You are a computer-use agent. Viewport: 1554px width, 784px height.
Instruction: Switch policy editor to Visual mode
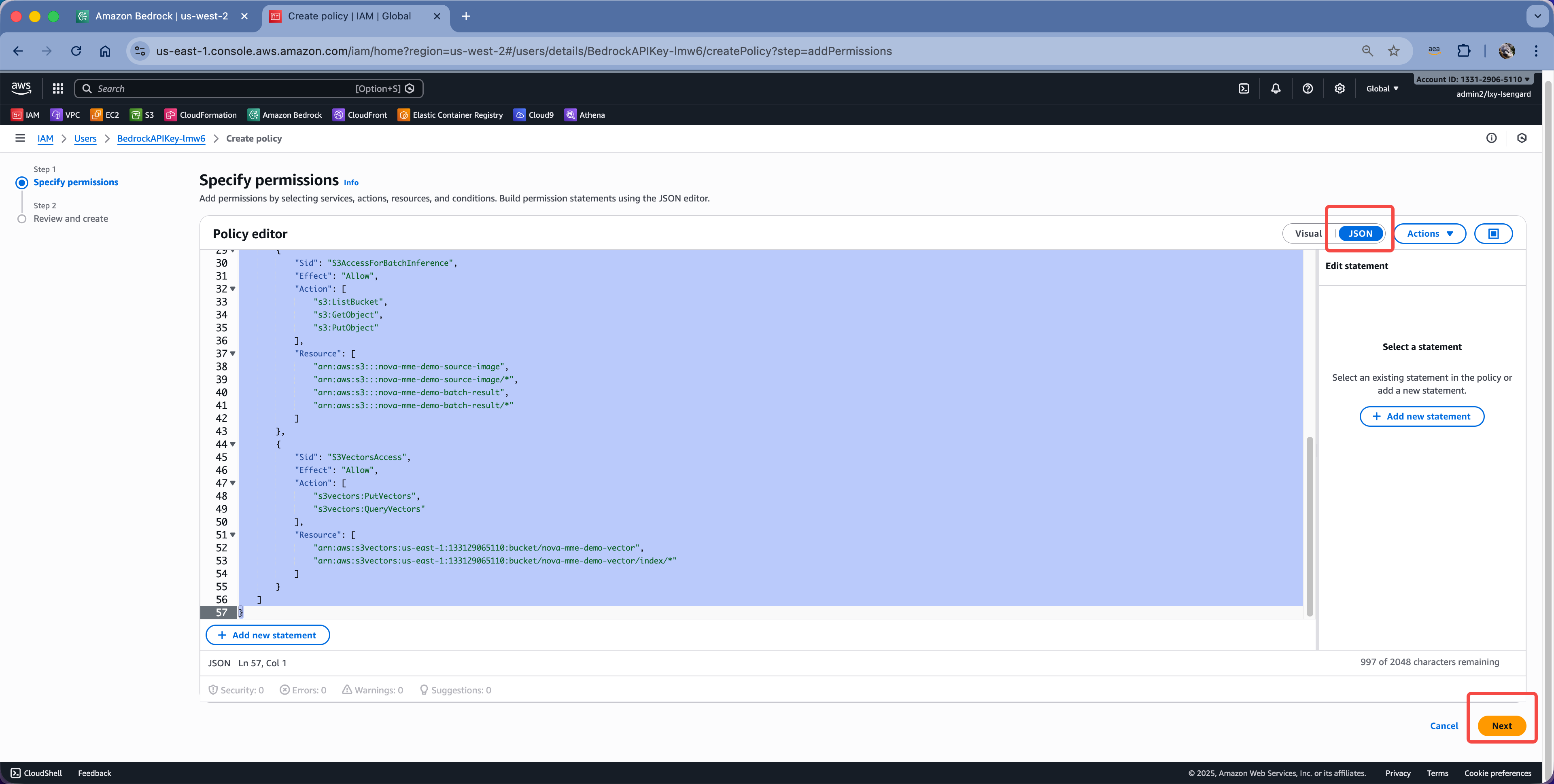click(1308, 233)
